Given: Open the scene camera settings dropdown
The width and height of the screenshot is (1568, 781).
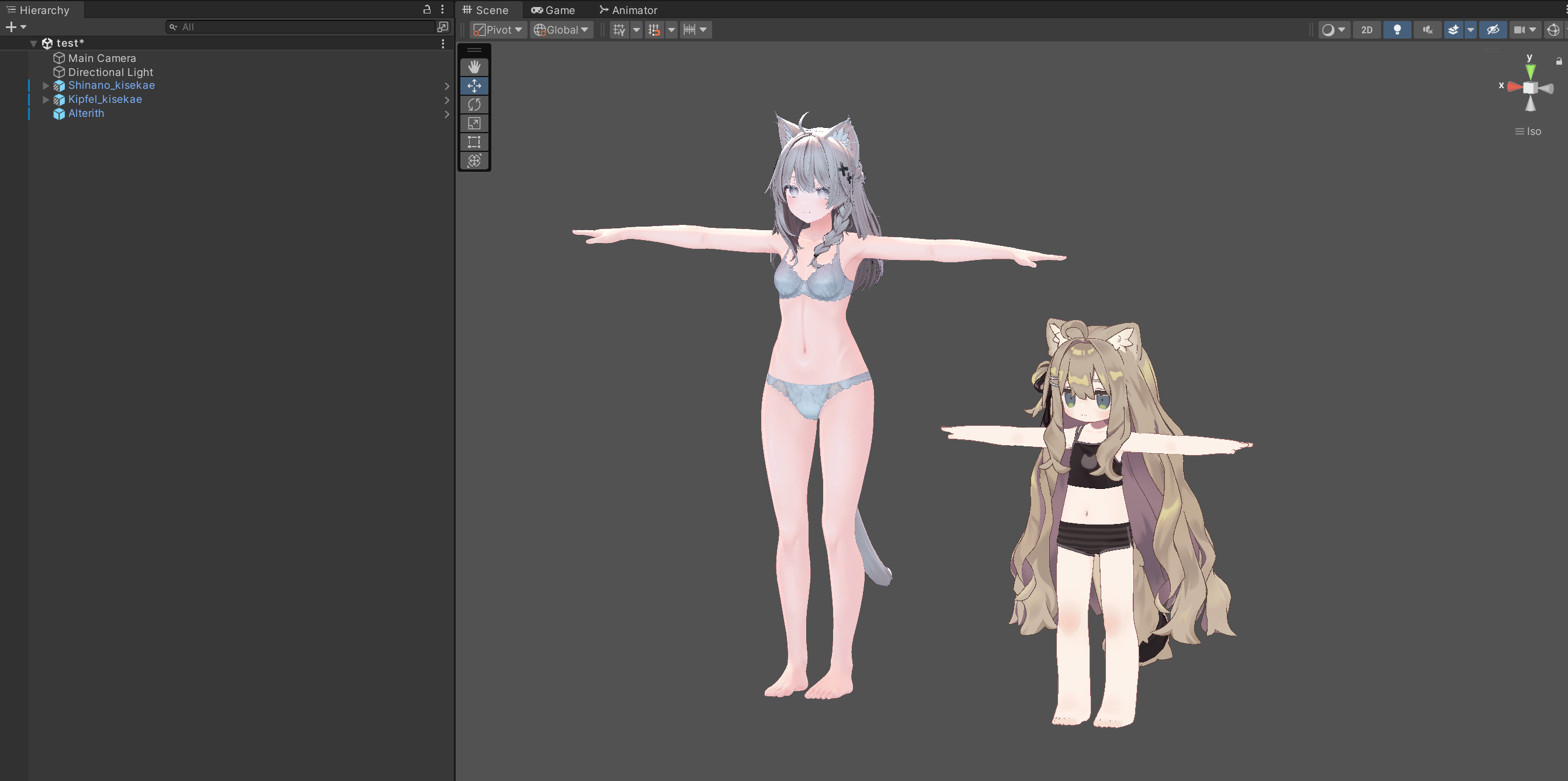Looking at the screenshot, I should pyautogui.click(x=1524, y=30).
